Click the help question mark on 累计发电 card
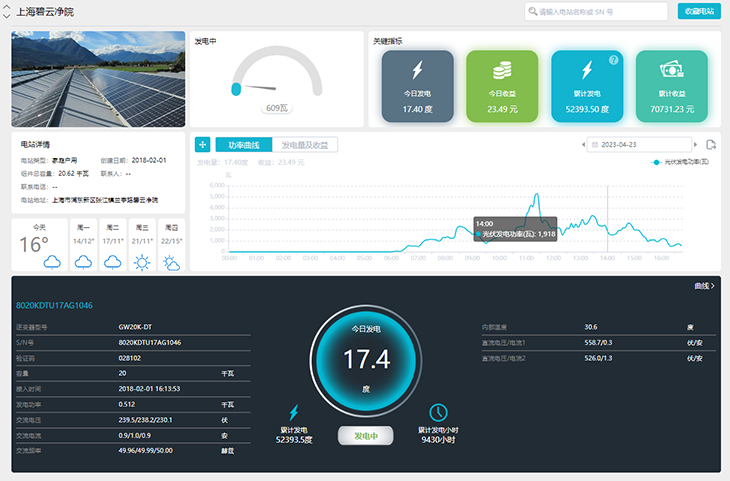The width and height of the screenshot is (730, 481). tap(614, 60)
